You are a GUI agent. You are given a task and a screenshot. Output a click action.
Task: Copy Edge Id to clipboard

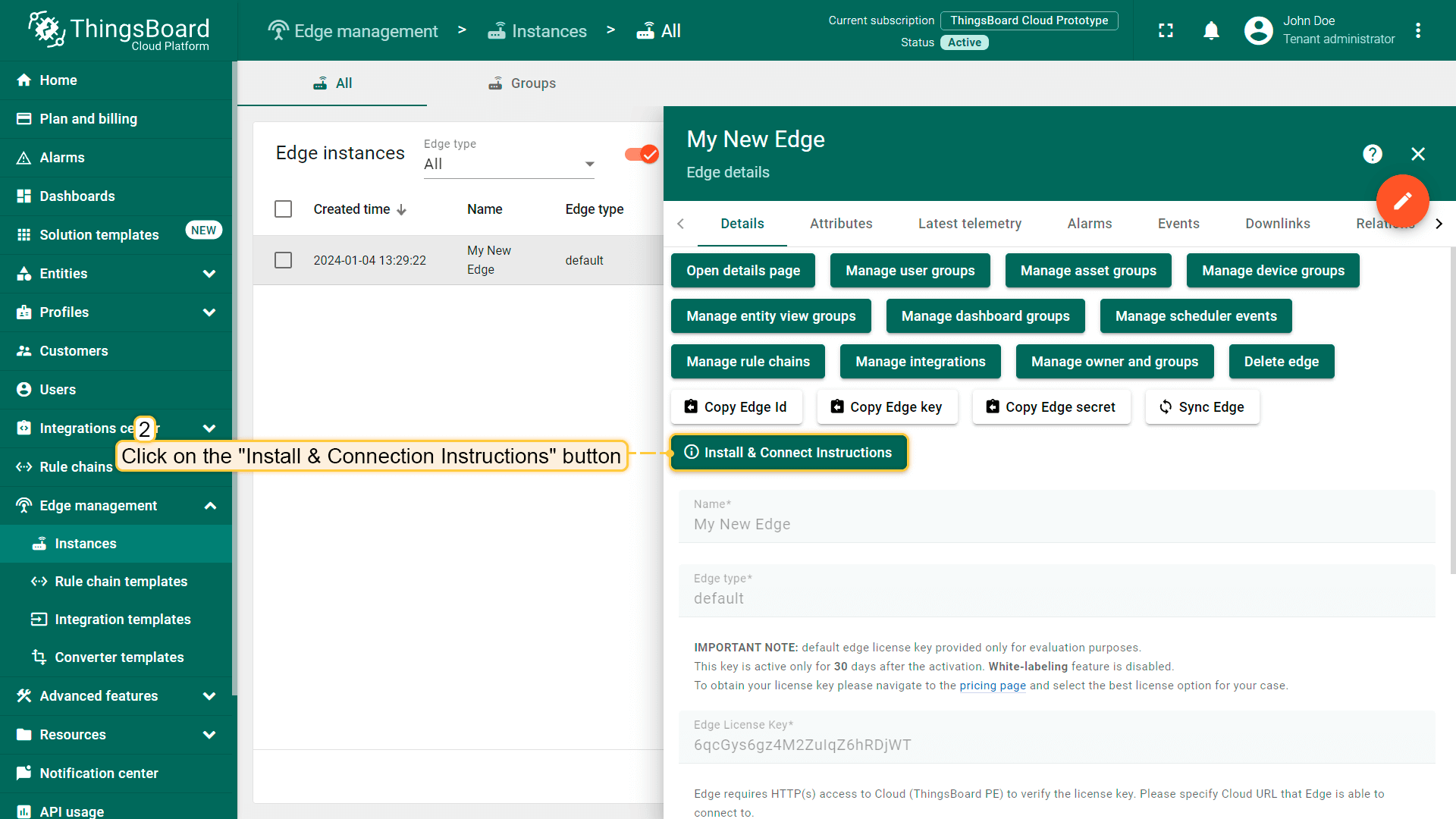pos(736,407)
